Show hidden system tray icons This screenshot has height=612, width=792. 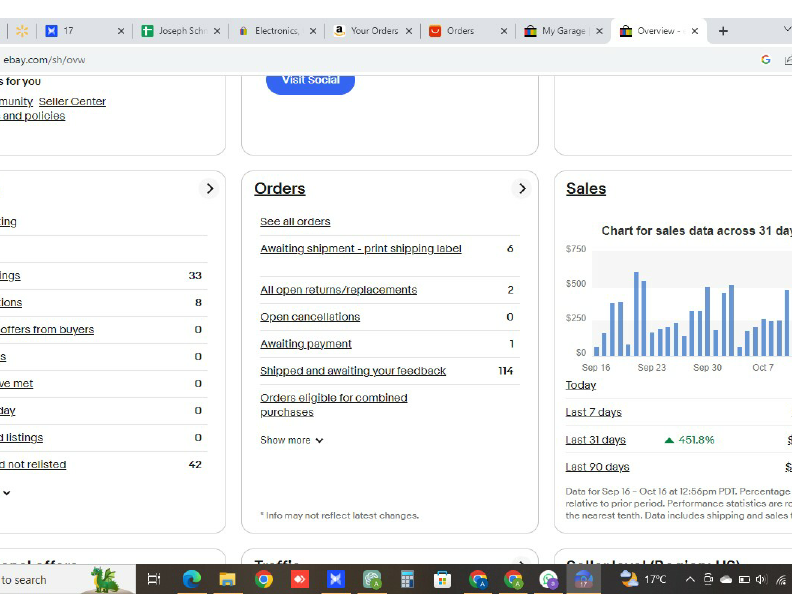tap(690, 579)
